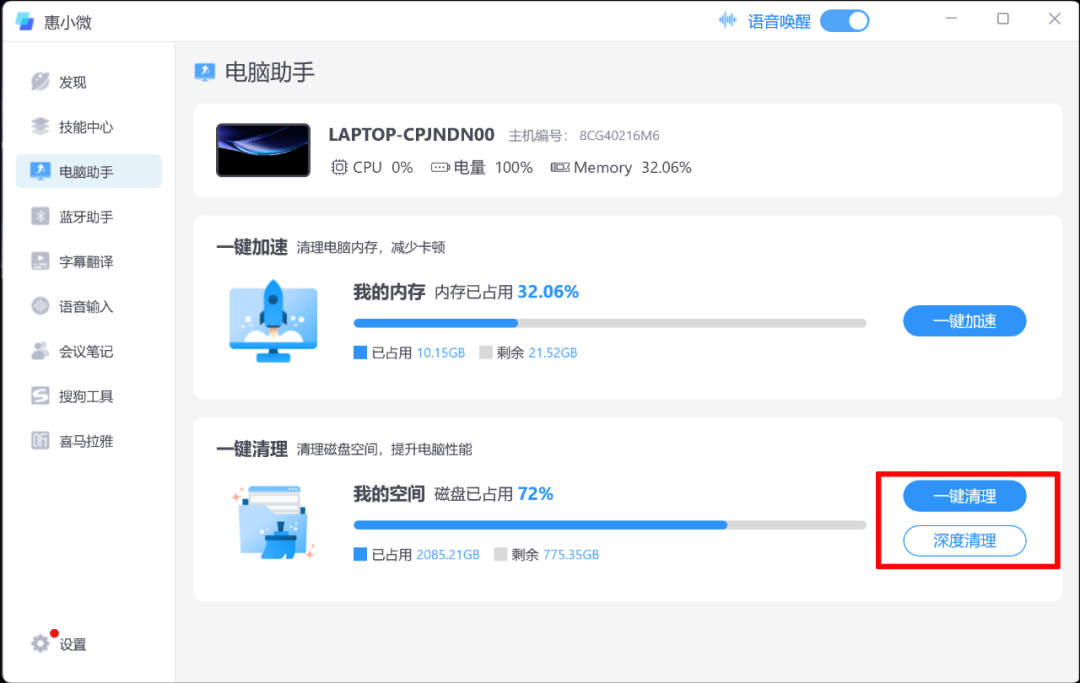Select the 语音输入 microphone icon
Image resolution: width=1080 pixels, height=683 pixels.
tap(40, 306)
